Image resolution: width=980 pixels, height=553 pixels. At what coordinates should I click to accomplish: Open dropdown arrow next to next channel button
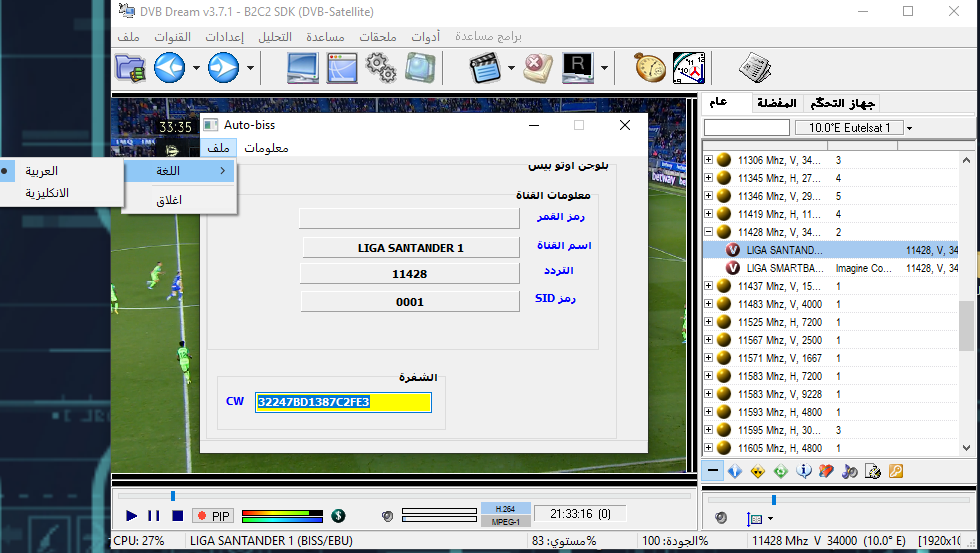click(250, 67)
